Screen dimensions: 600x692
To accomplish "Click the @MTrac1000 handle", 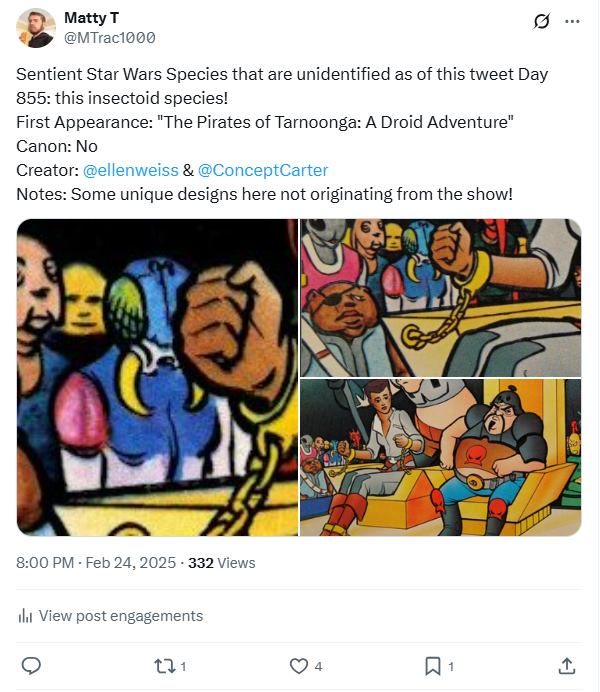I will pyautogui.click(x=109, y=38).
